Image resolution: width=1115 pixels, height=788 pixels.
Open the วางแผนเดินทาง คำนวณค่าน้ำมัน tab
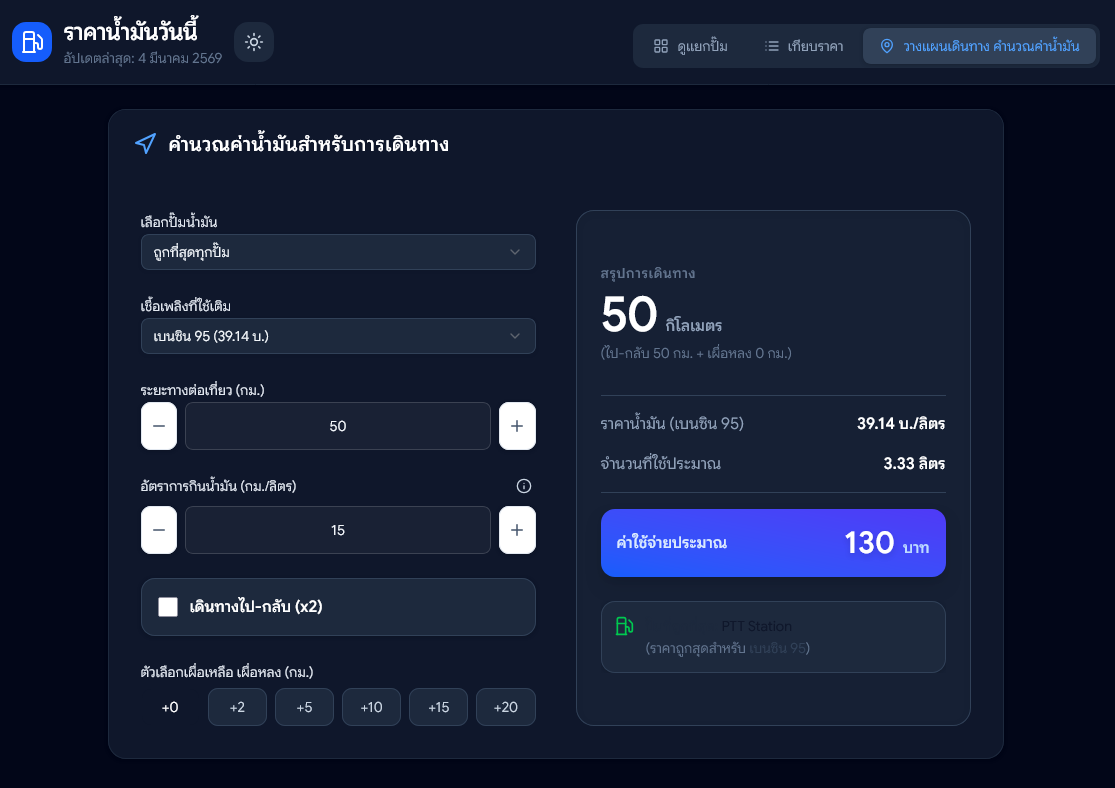pos(979,46)
